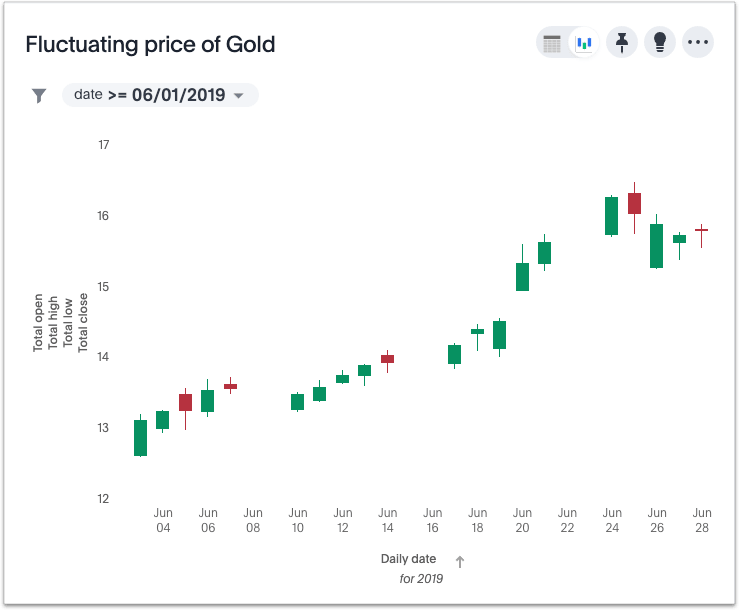739x610 pixels.
Task: Open the lightbulb insights icon
Action: 659,42
